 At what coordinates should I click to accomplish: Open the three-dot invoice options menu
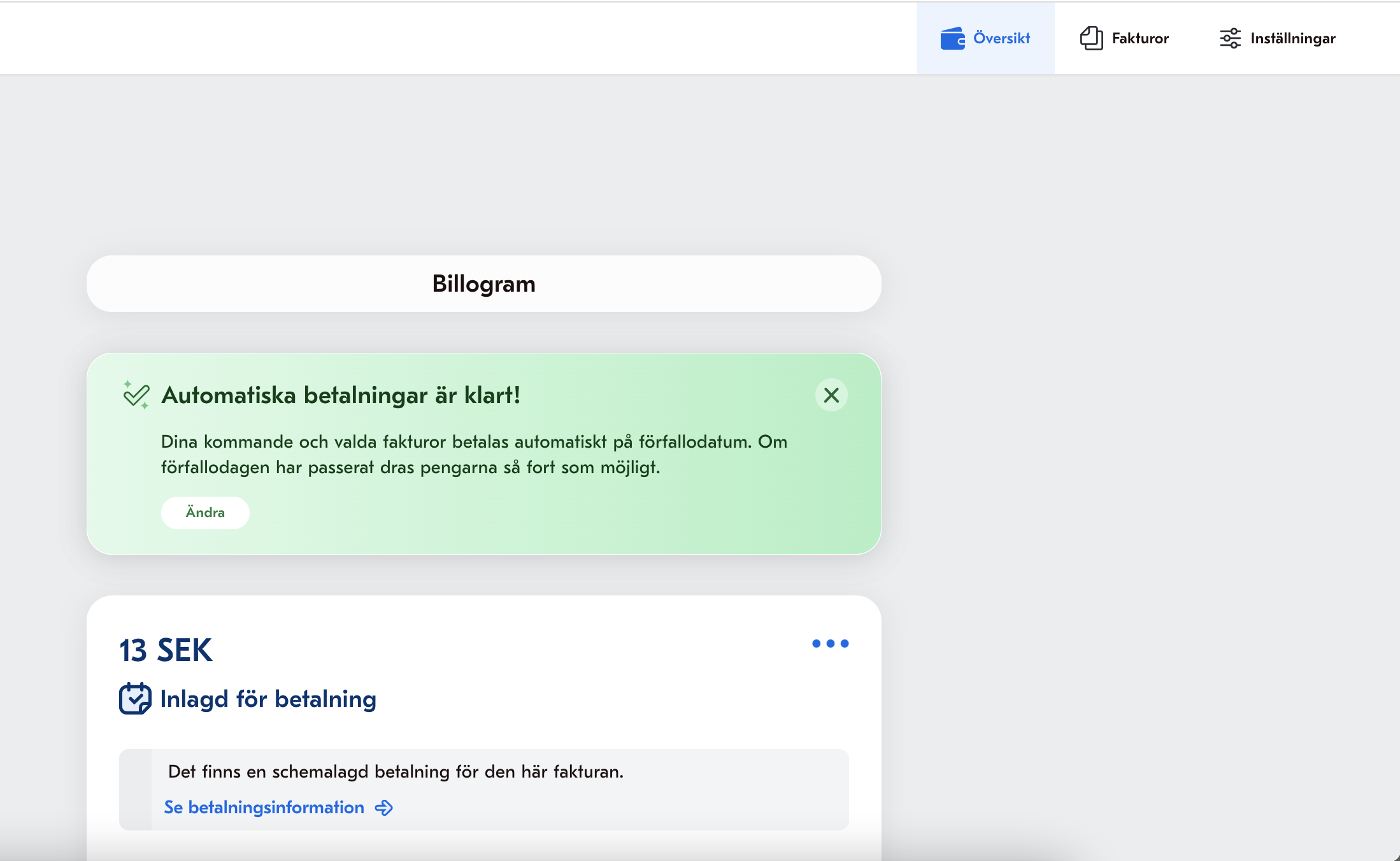[x=831, y=644]
